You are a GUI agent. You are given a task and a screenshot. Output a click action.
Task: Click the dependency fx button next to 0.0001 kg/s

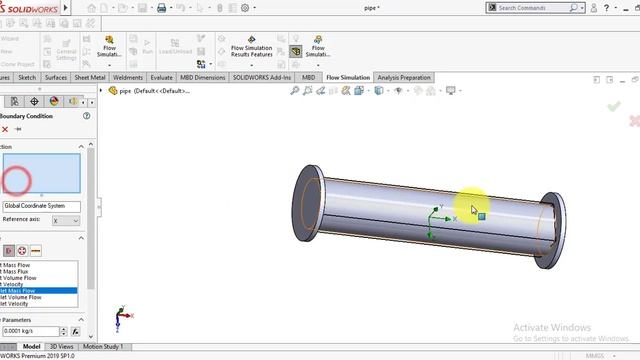76,331
